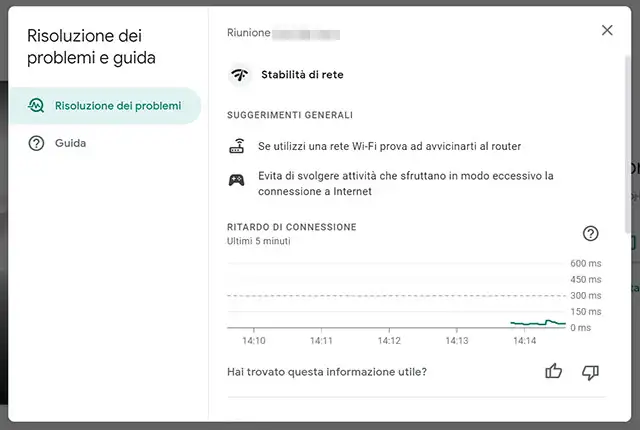Image resolution: width=640 pixels, height=430 pixels.
Task: Click the thumbs up feedback icon
Action: click(554, 372)
